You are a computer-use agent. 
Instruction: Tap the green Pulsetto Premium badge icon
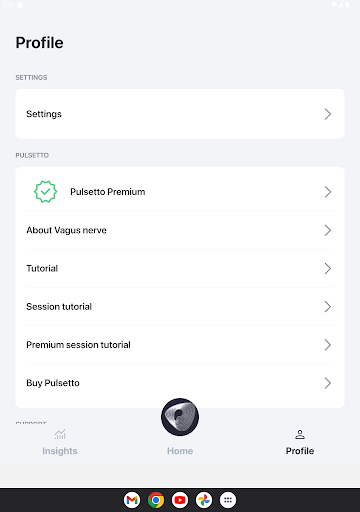click(46, 192)
